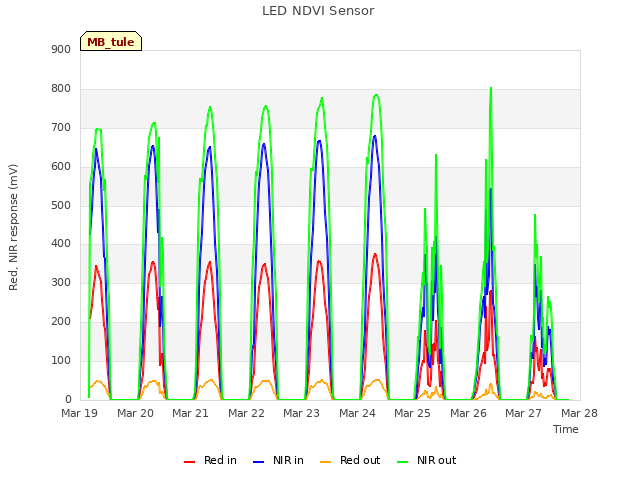Click the orange Red out legend swatch
Viewport: 640px width, 480px height.
click(325, 462)
